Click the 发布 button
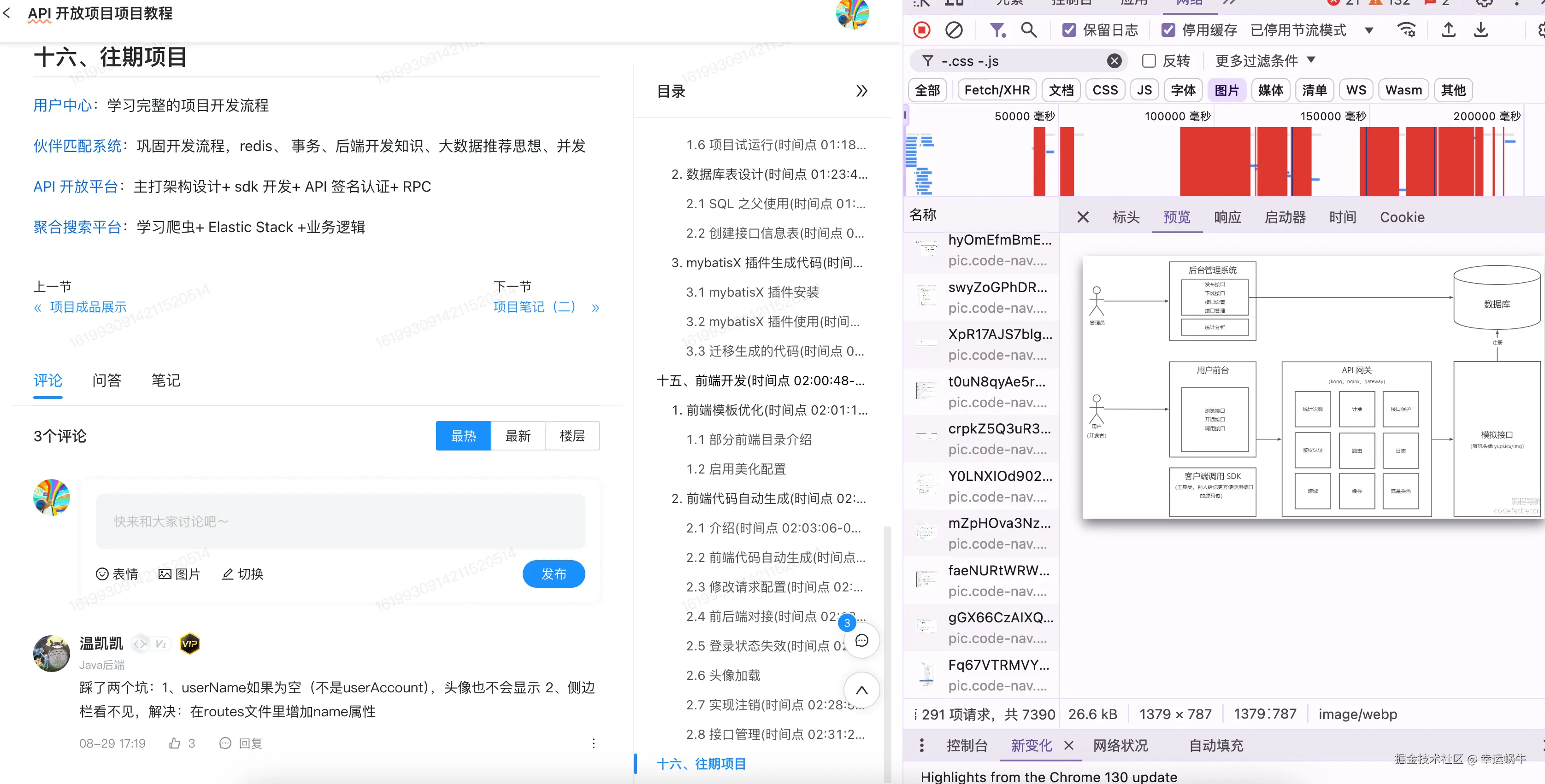Viewport: 1545px width, 784px height. [553, 573]
